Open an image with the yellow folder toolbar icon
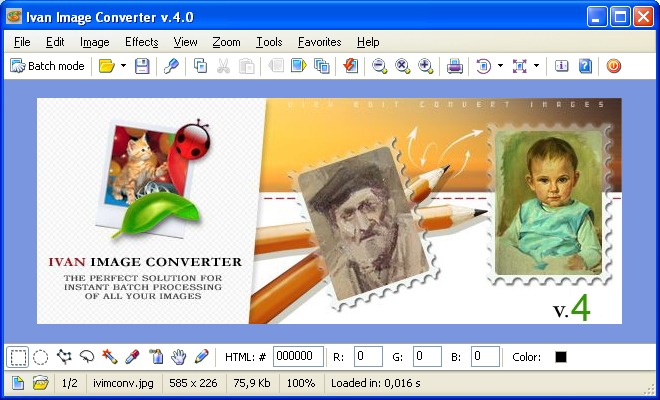The width and height of the screenshot is (660, 400). pyautogui.click(x=106, y=66)
